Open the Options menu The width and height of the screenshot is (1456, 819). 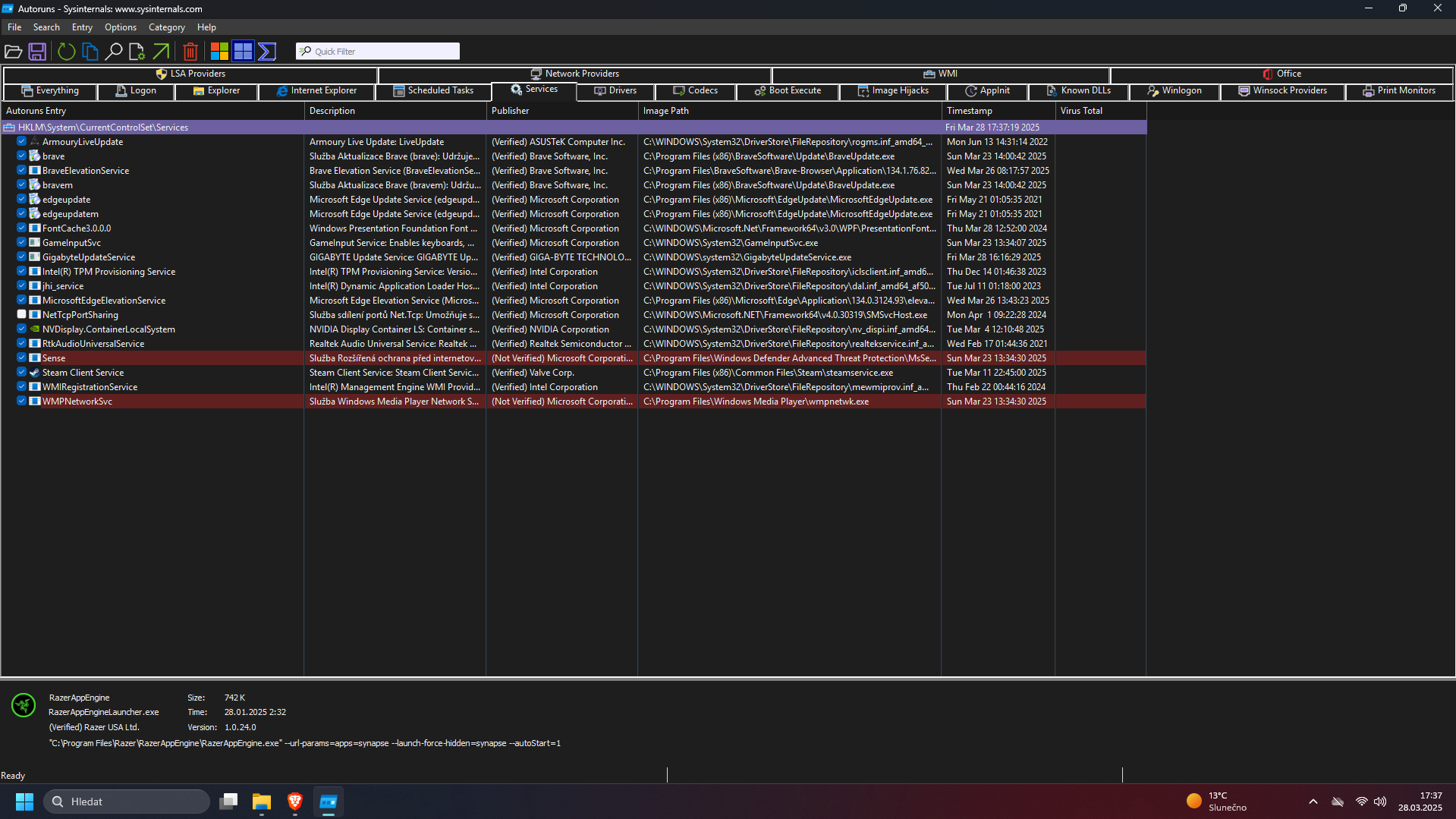(x=121, y=27)
